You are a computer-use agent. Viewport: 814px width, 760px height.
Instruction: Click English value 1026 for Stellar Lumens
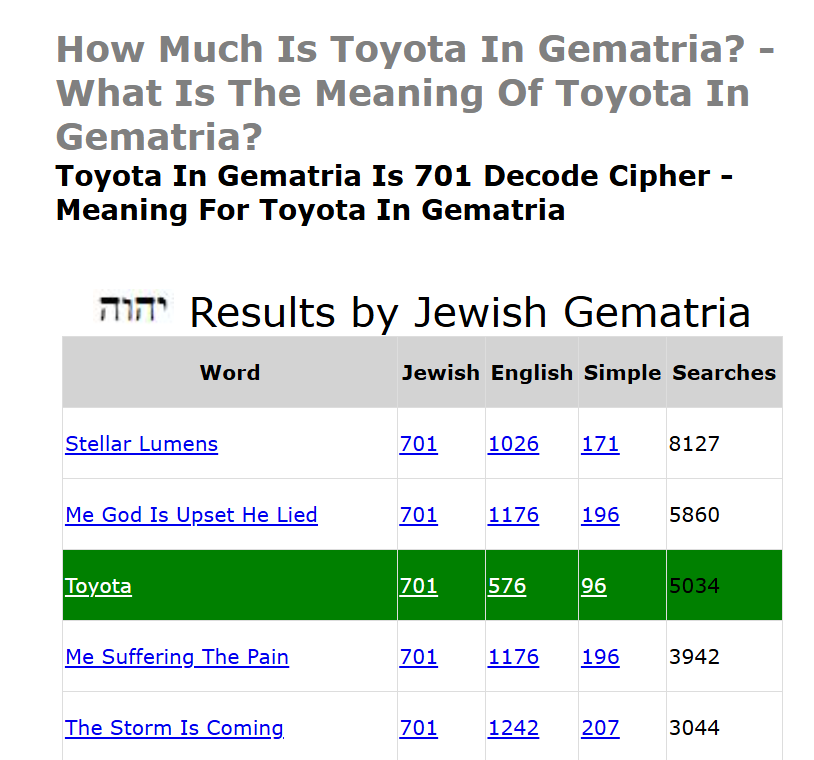click(513, 444)
